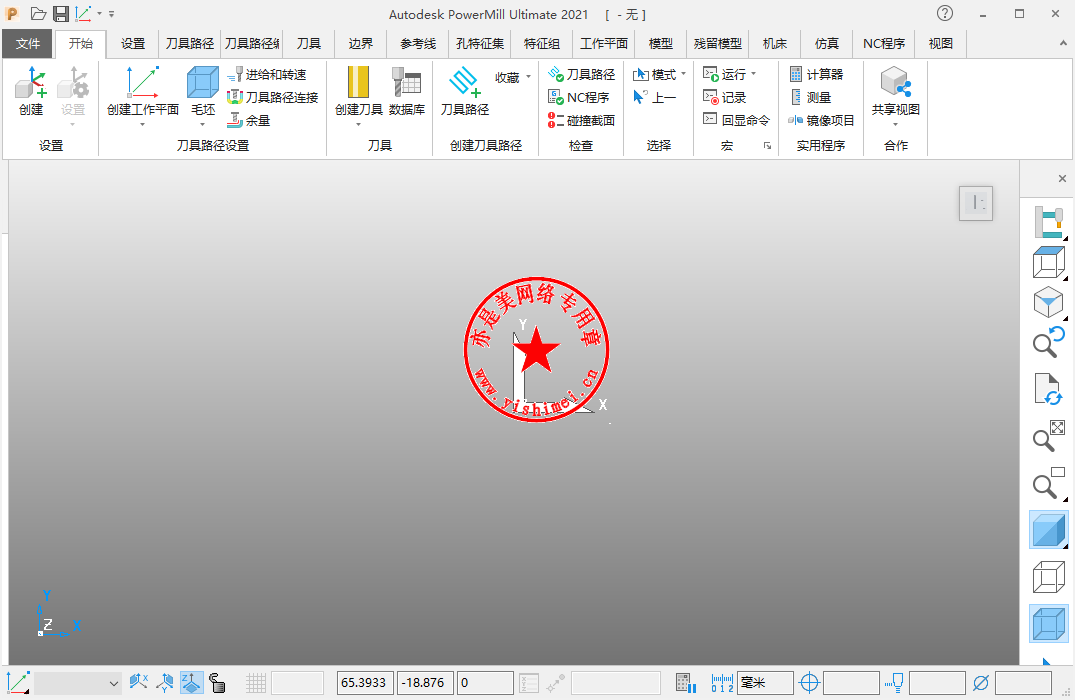Screen dimensions: 1075x700
Task: Switch to the 仿真 simulation tab
Action: (827, 43)
